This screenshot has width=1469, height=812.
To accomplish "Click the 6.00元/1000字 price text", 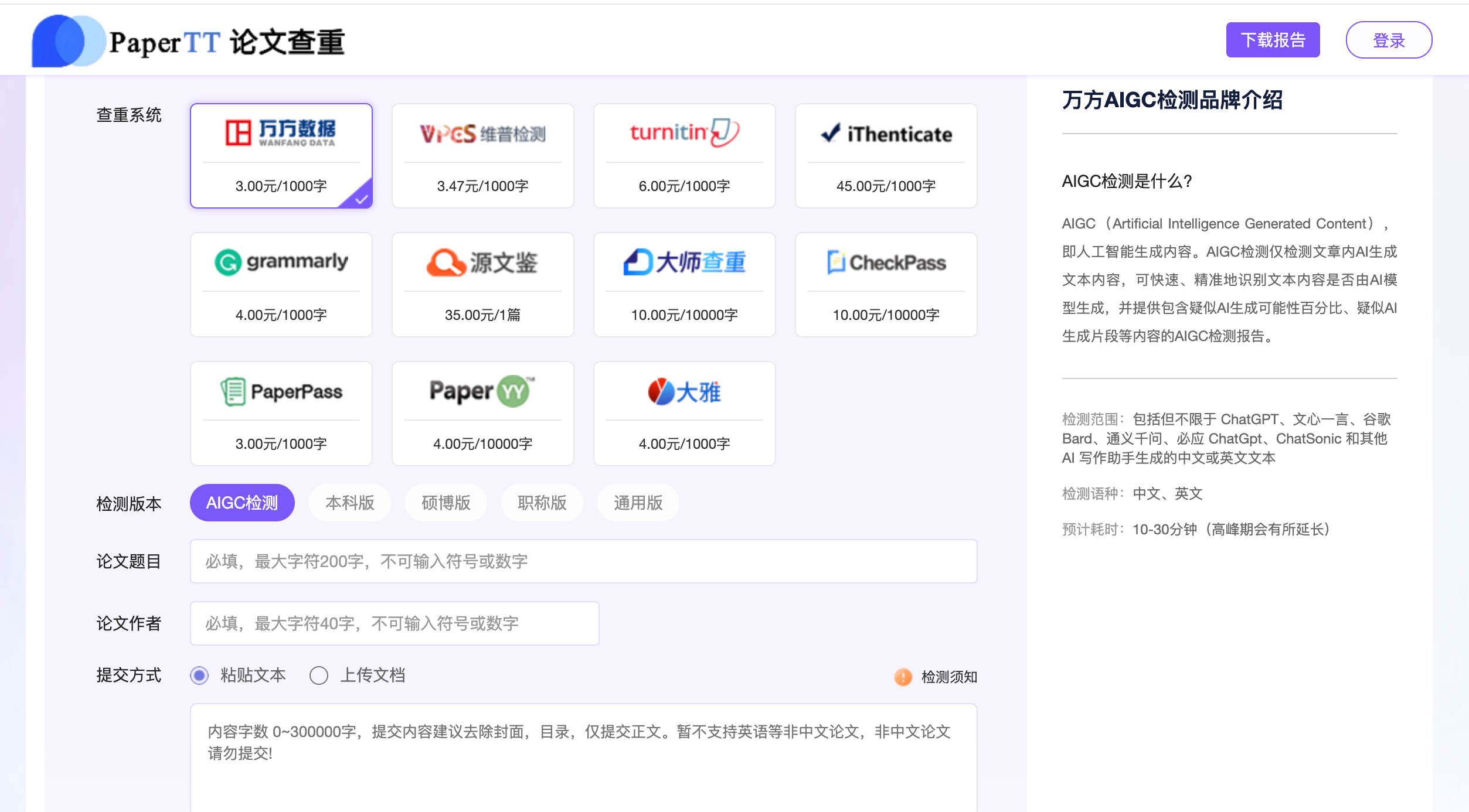I will point(685,186).
